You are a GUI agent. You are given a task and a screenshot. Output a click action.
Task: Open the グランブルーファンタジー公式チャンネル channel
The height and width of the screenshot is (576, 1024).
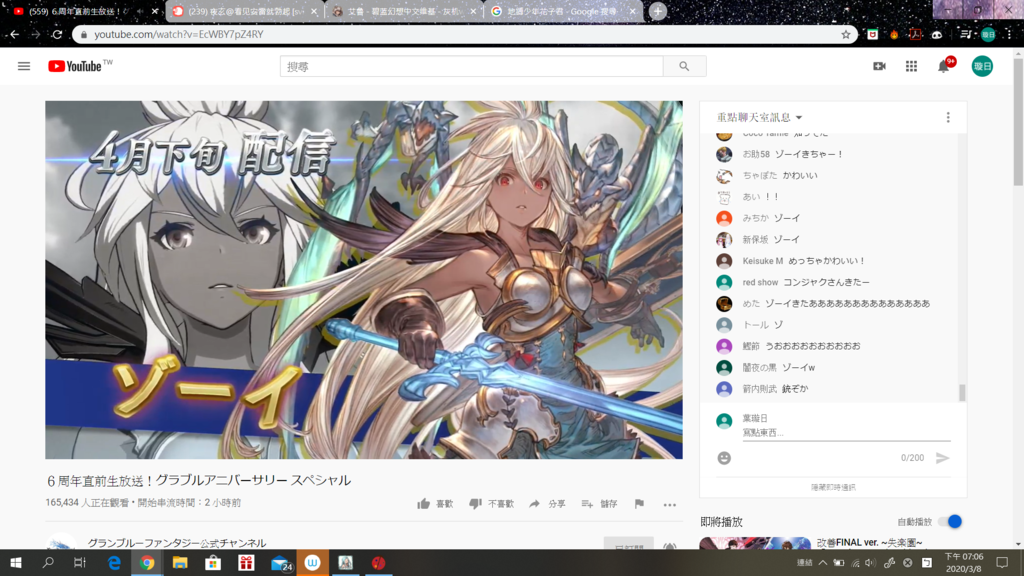click(176, 543)
